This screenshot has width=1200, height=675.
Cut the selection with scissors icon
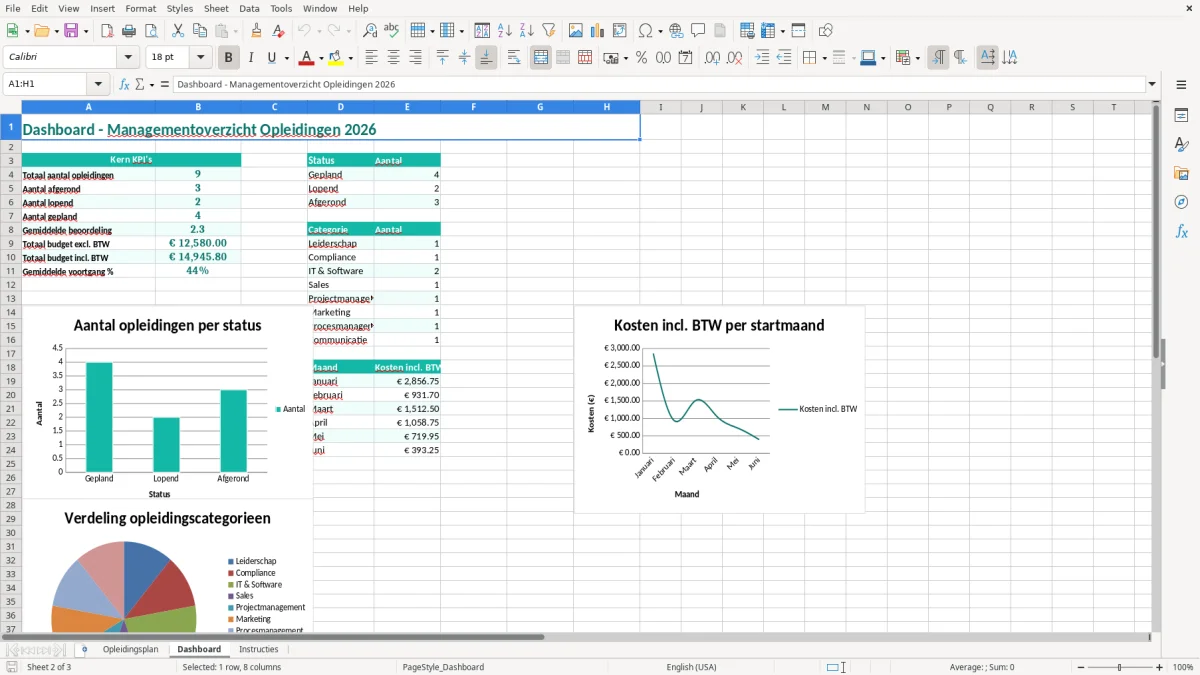pyautogui.click(x=178, y=31)
